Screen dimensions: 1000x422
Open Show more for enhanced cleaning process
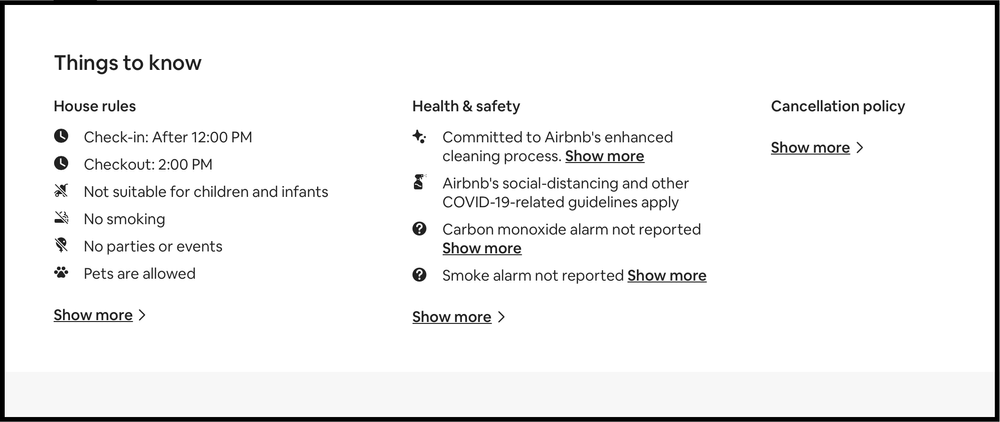point(605,156)
